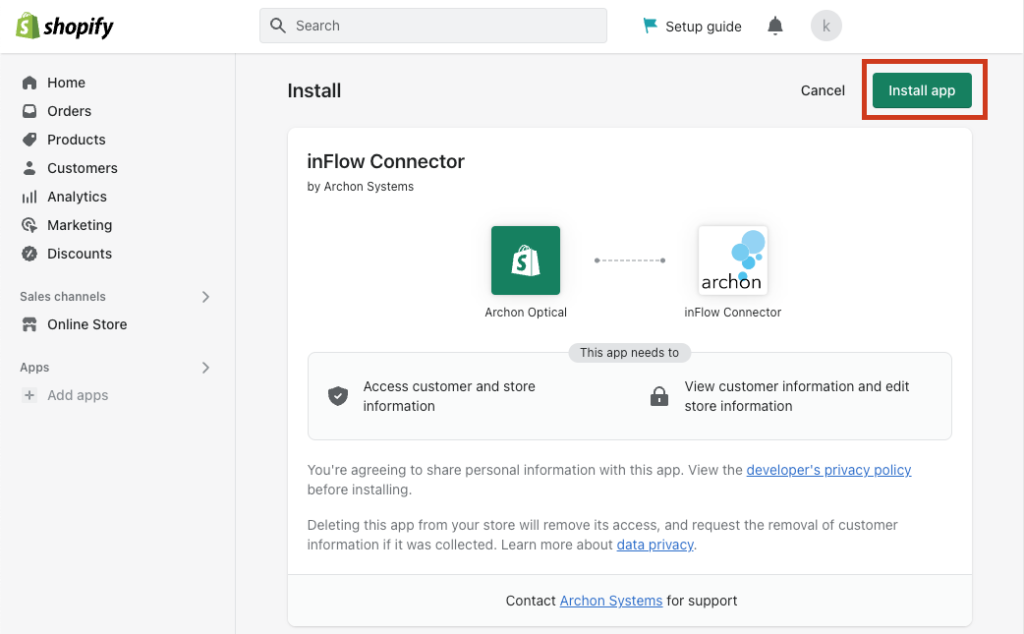The image size is (1024, 634).
Task: Click 'Access customer and store information' text
Action: pos(449,396)
